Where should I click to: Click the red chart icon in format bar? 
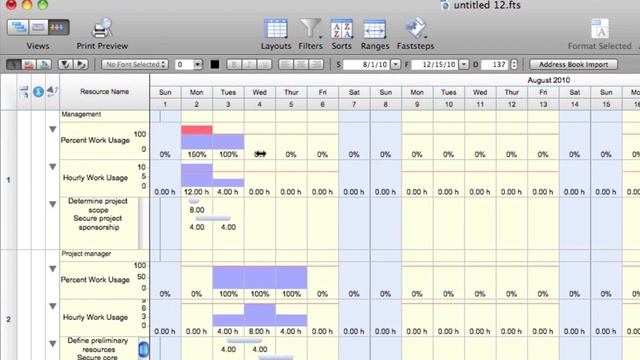[29, 64]
